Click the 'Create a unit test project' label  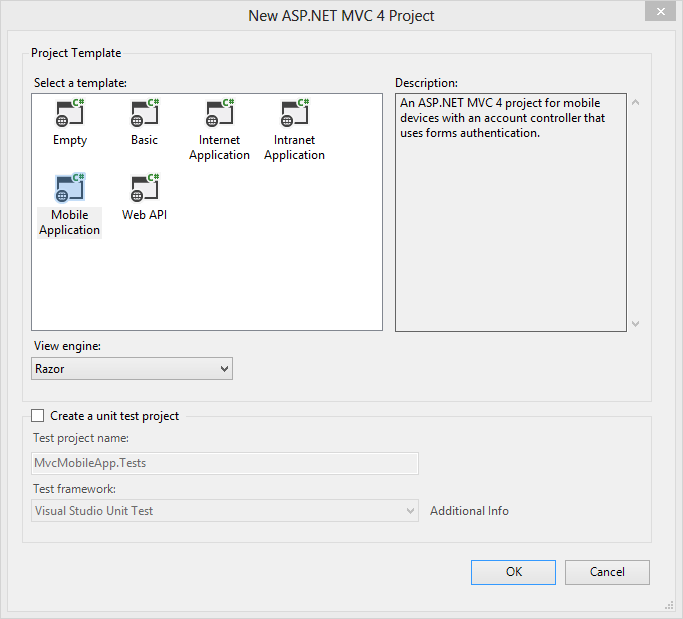(x=115, y=416)
